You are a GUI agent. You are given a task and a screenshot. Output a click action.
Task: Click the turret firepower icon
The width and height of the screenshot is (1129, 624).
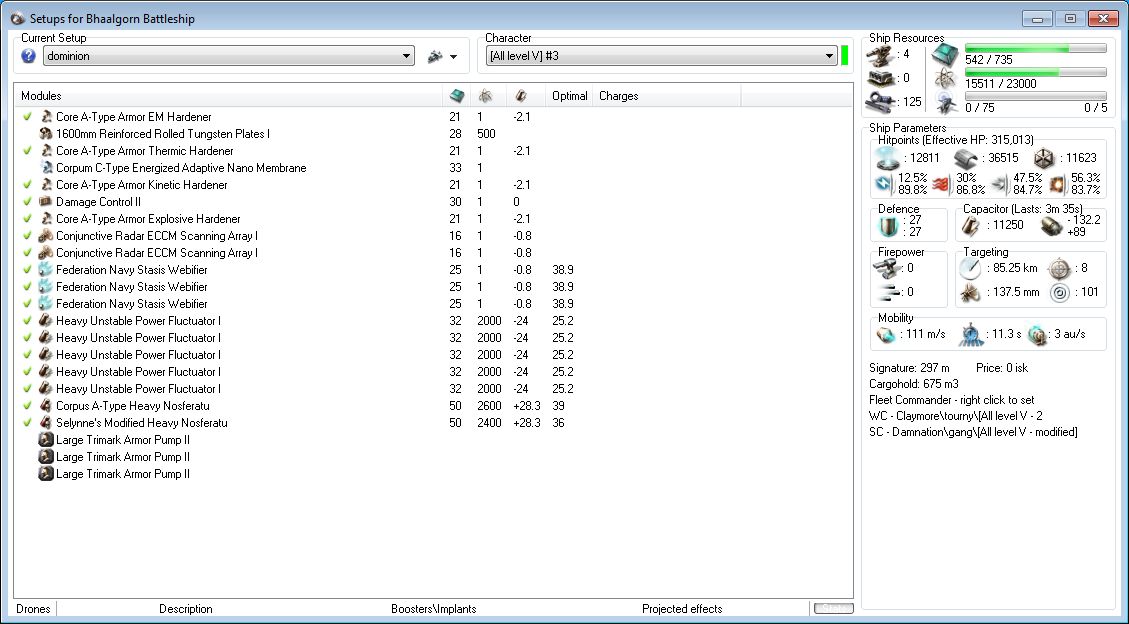pyautogui.click(x=886, y=268)
